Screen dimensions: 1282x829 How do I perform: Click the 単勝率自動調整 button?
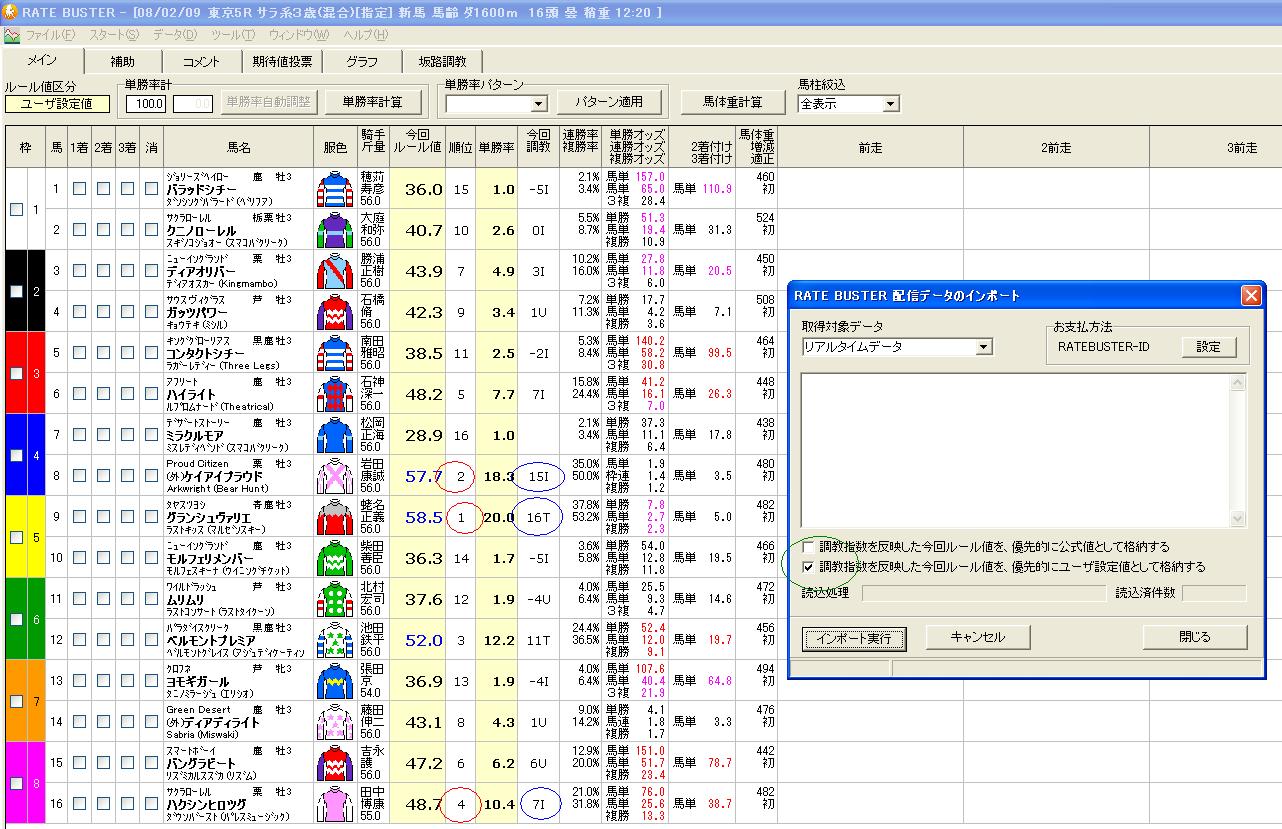point(270,101)
